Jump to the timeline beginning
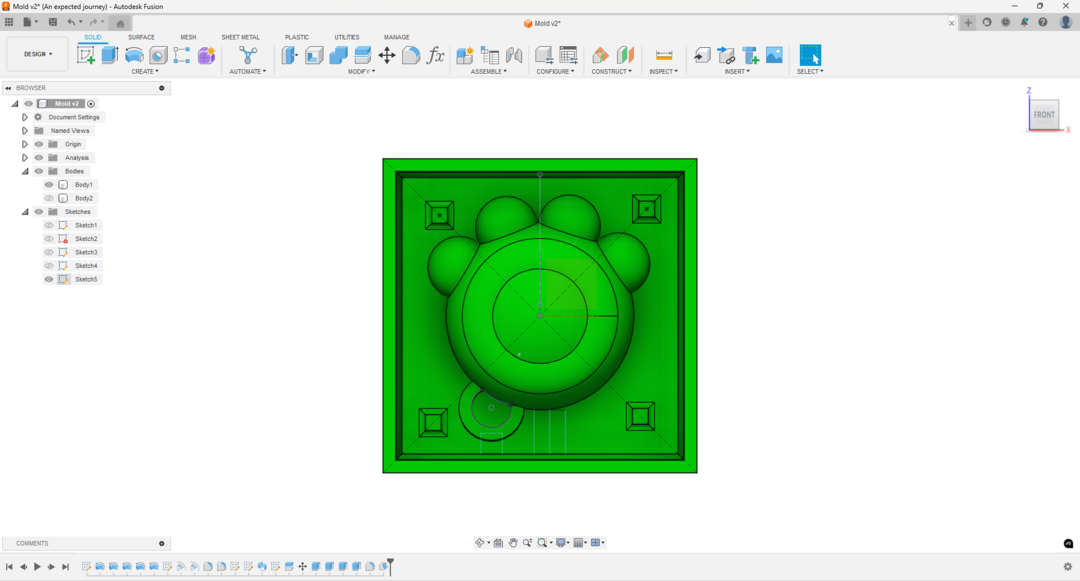The image size is (1080, 581). [9, 567]
